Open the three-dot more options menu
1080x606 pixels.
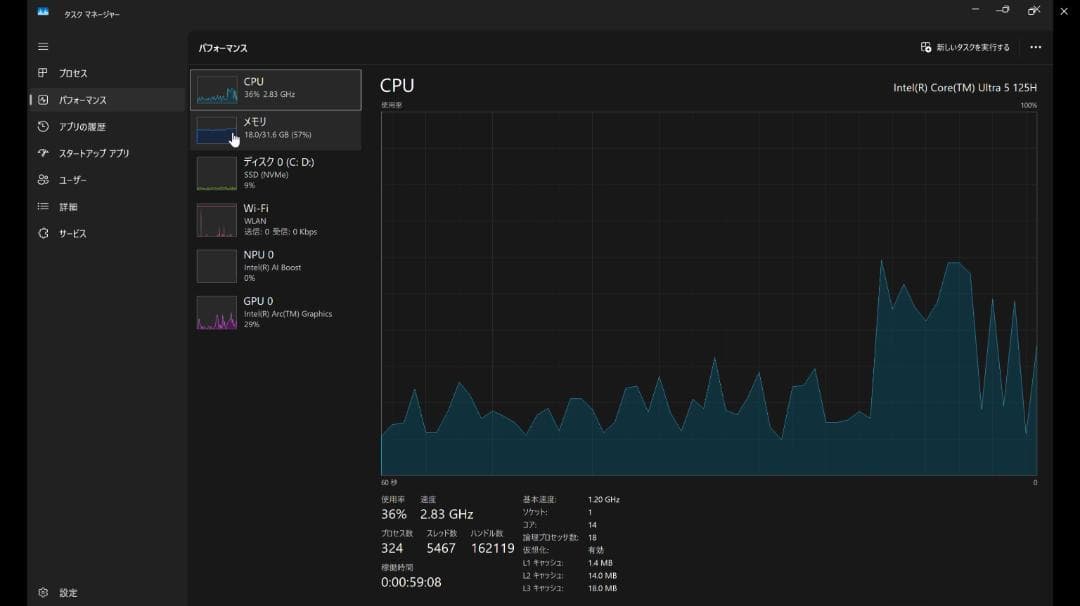click(x=1035, y=47)
